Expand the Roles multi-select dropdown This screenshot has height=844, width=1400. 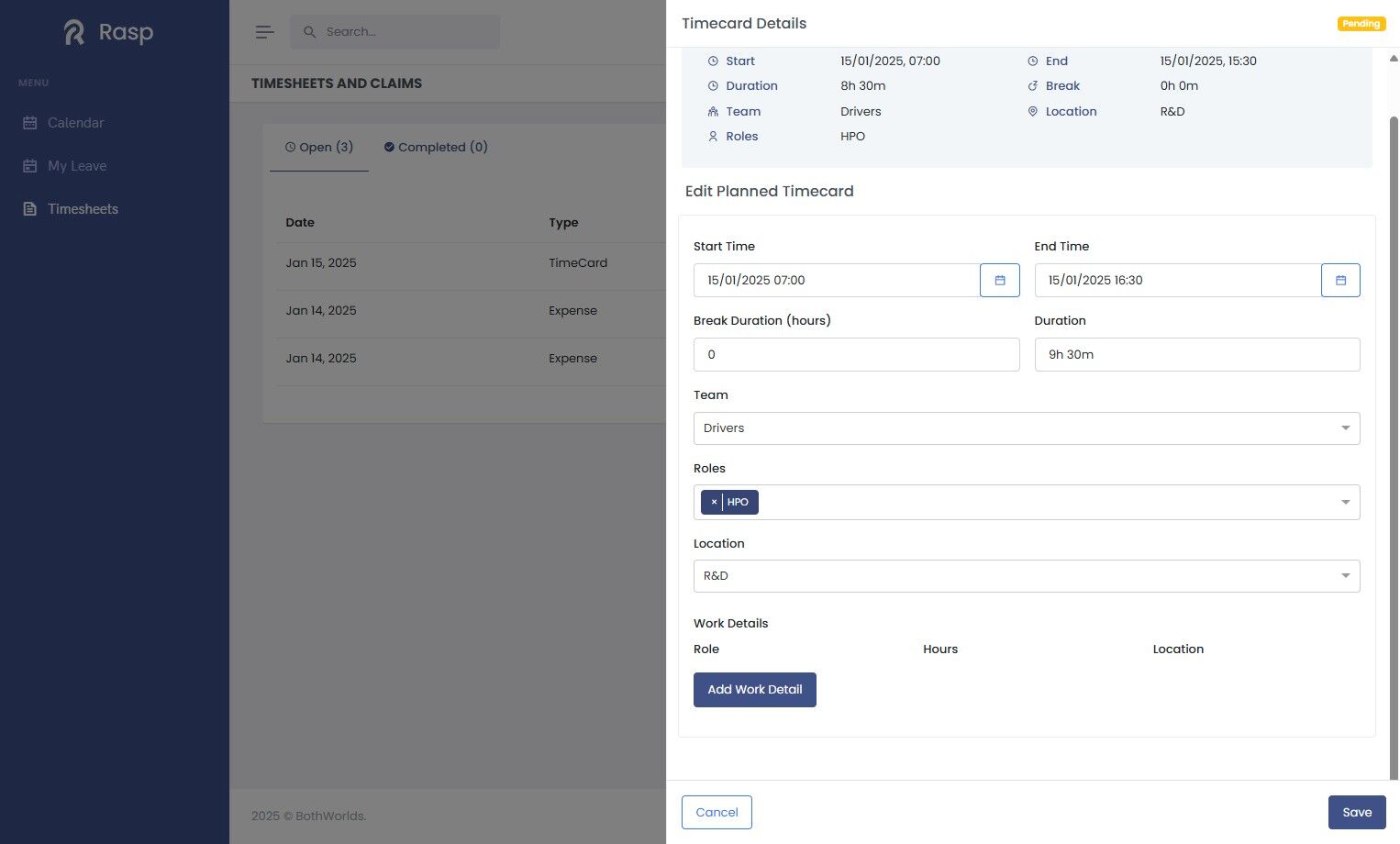pos(1027,503)
